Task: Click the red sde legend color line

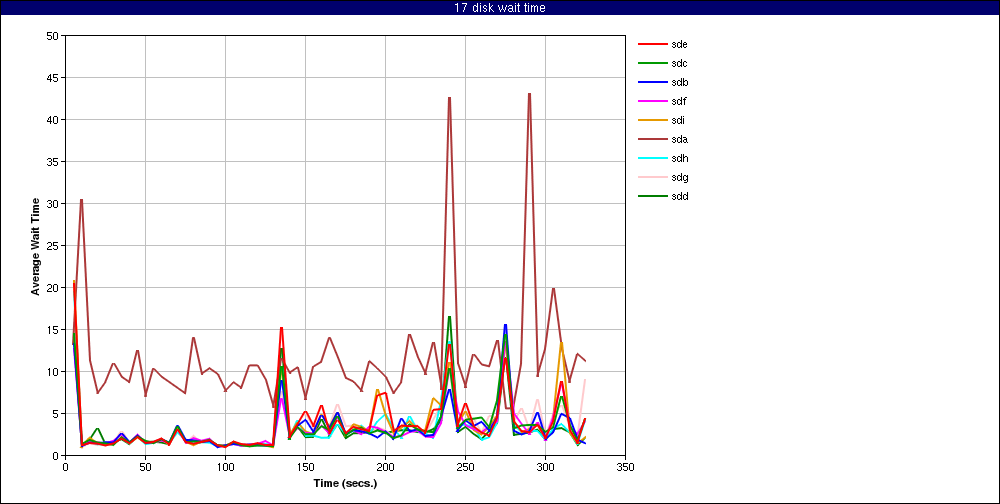Action: coord(651,45)
